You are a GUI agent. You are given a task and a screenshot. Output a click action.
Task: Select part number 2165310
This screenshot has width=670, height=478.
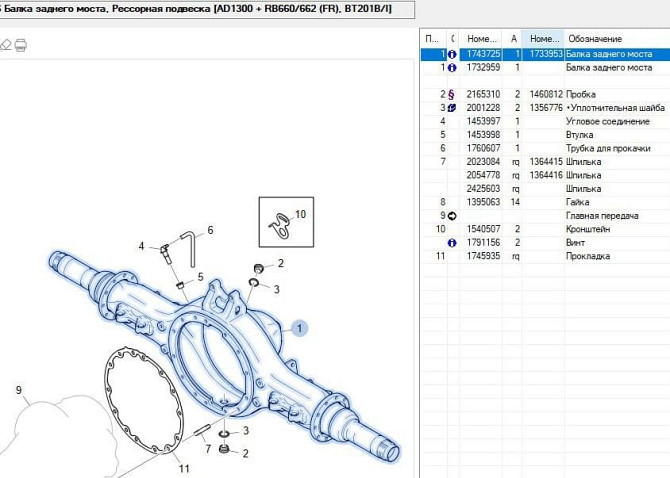click(x=483, y=94)
